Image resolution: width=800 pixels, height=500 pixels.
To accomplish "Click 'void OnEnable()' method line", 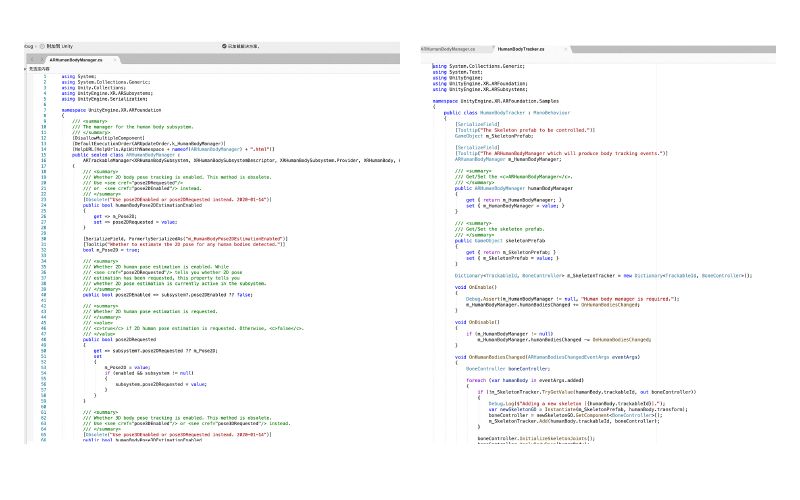I will [x=476, y=287].
